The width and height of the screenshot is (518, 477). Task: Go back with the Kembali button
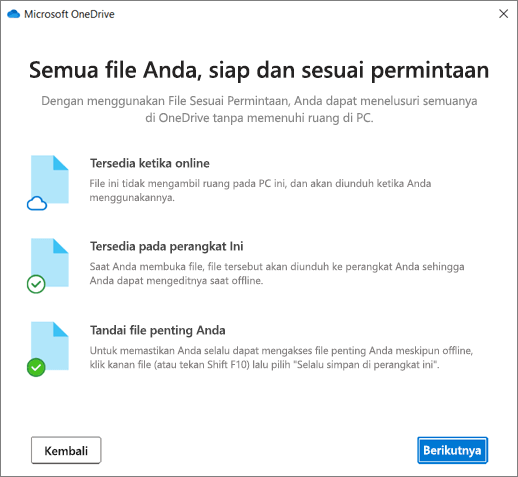[x=66, y=450]
